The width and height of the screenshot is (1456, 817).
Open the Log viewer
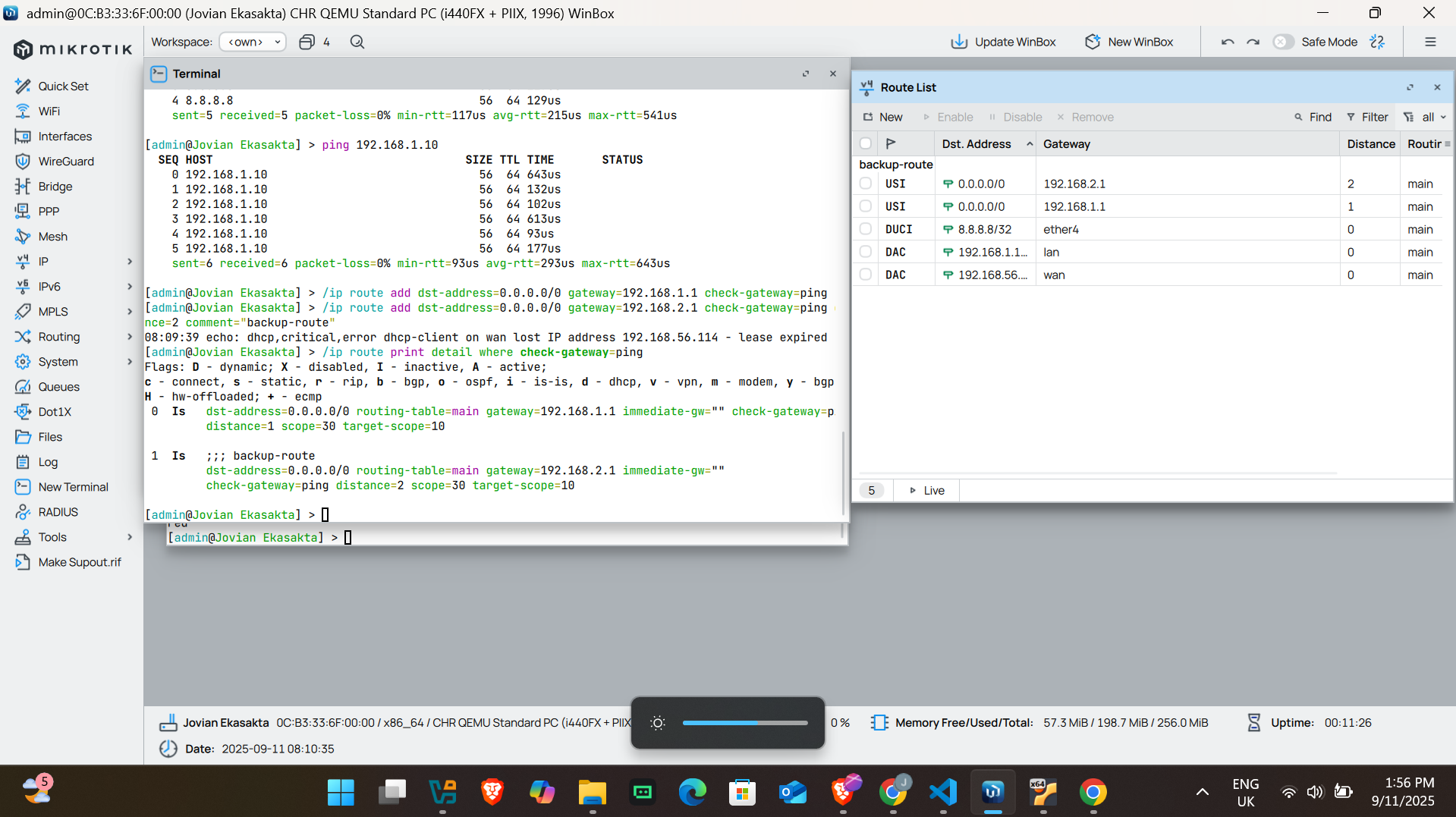pos(48,461)
